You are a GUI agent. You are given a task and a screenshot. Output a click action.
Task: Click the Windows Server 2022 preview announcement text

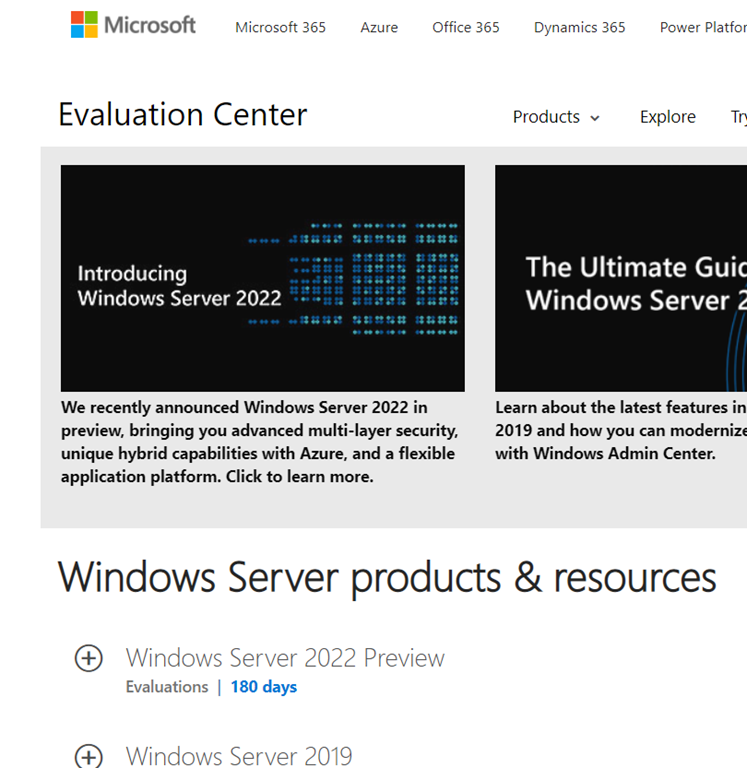click(259, 442)
